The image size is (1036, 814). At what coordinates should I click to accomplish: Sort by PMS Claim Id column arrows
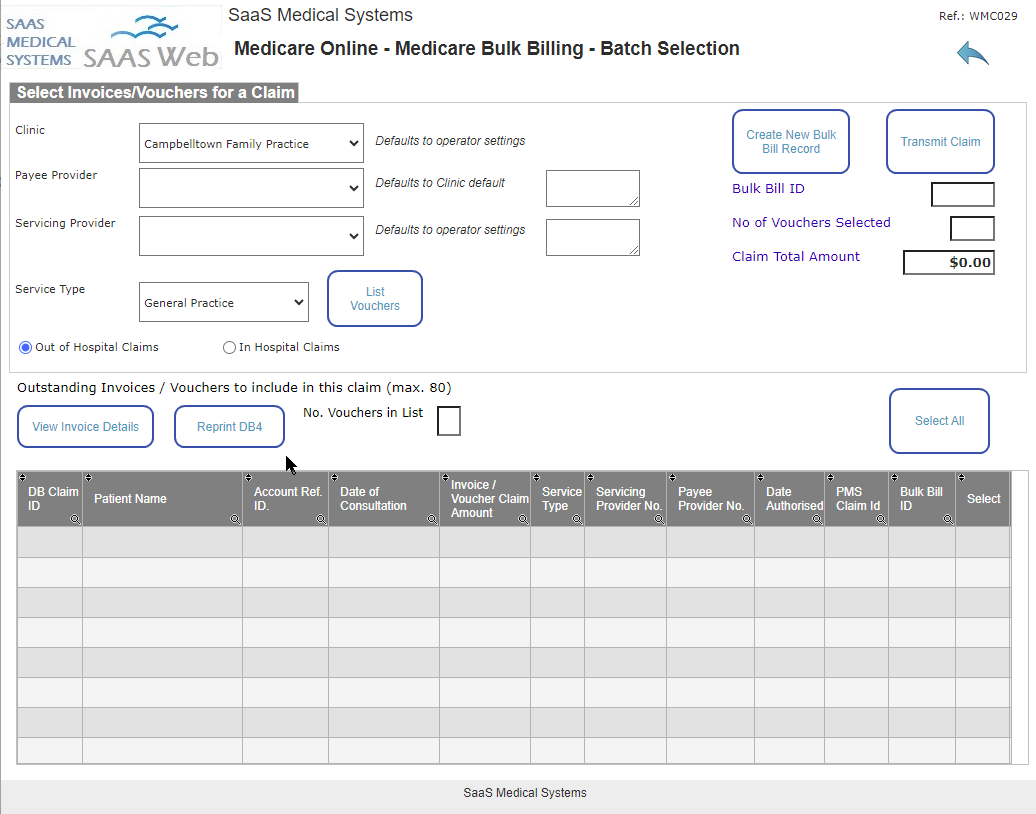pyautogui.click(x=831, y=477)
